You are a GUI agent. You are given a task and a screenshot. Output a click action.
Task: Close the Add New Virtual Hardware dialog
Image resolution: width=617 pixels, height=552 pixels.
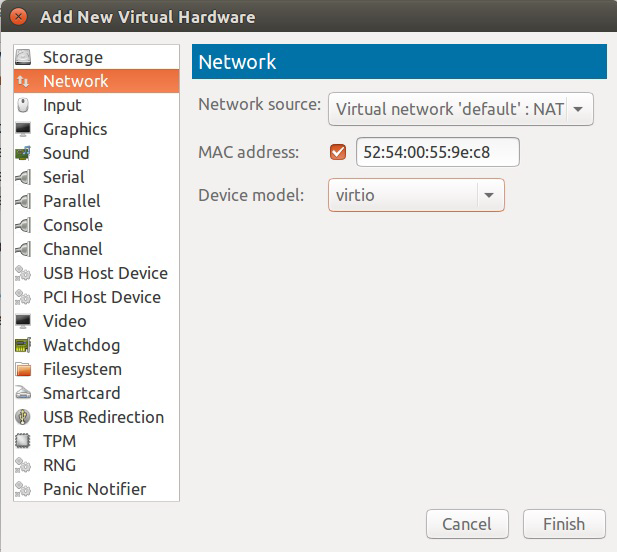click(x=17, y=17)
